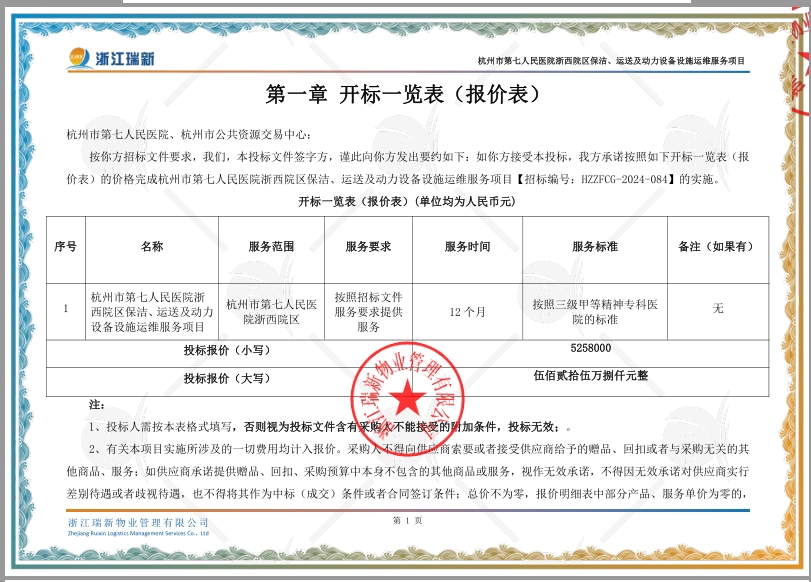
Task: Click the label 投标报价（大写）
Action: pyautogui.click(x=228, y=379)
